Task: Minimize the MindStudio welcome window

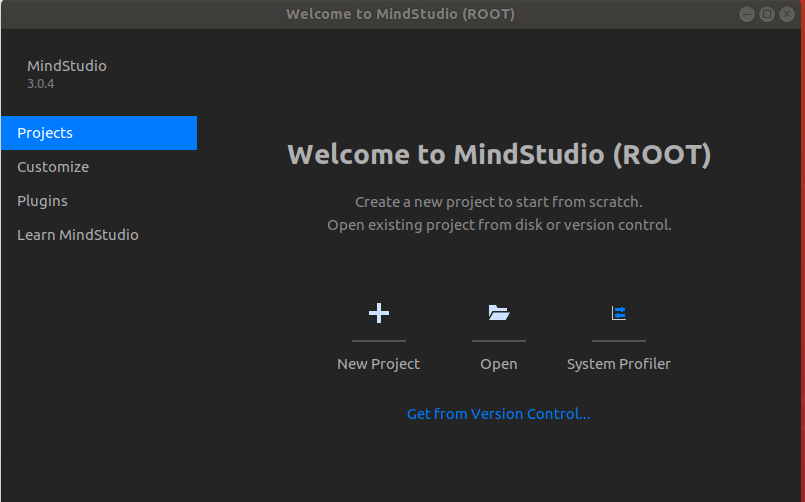Action: coord(746,14)
